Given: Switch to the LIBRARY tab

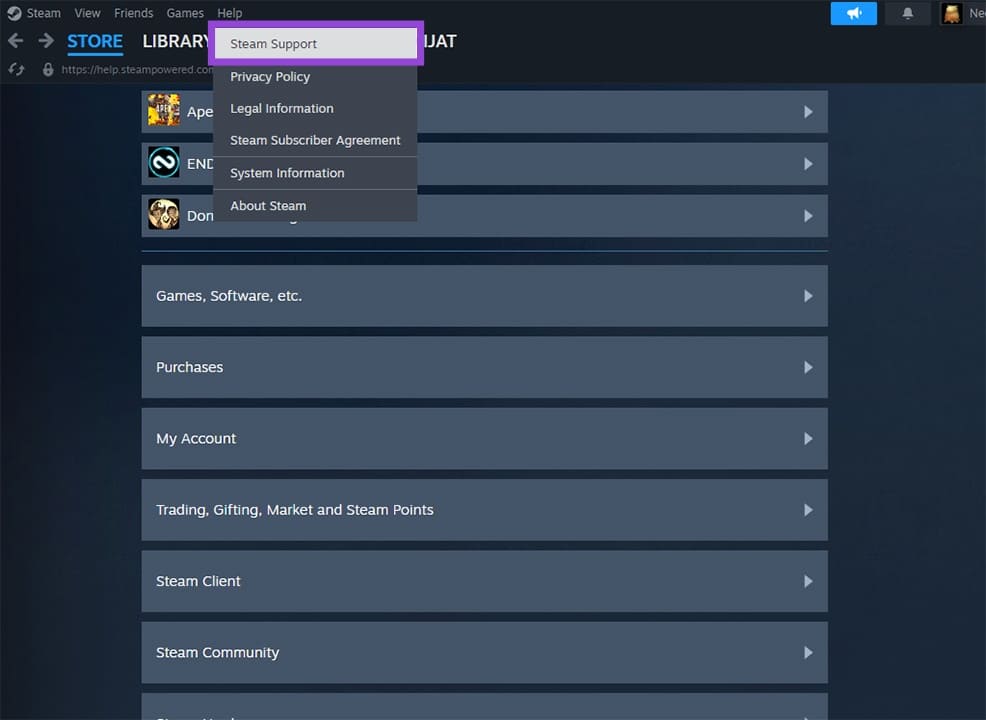Looking at the screenshot, I should (x=176, y=41).
